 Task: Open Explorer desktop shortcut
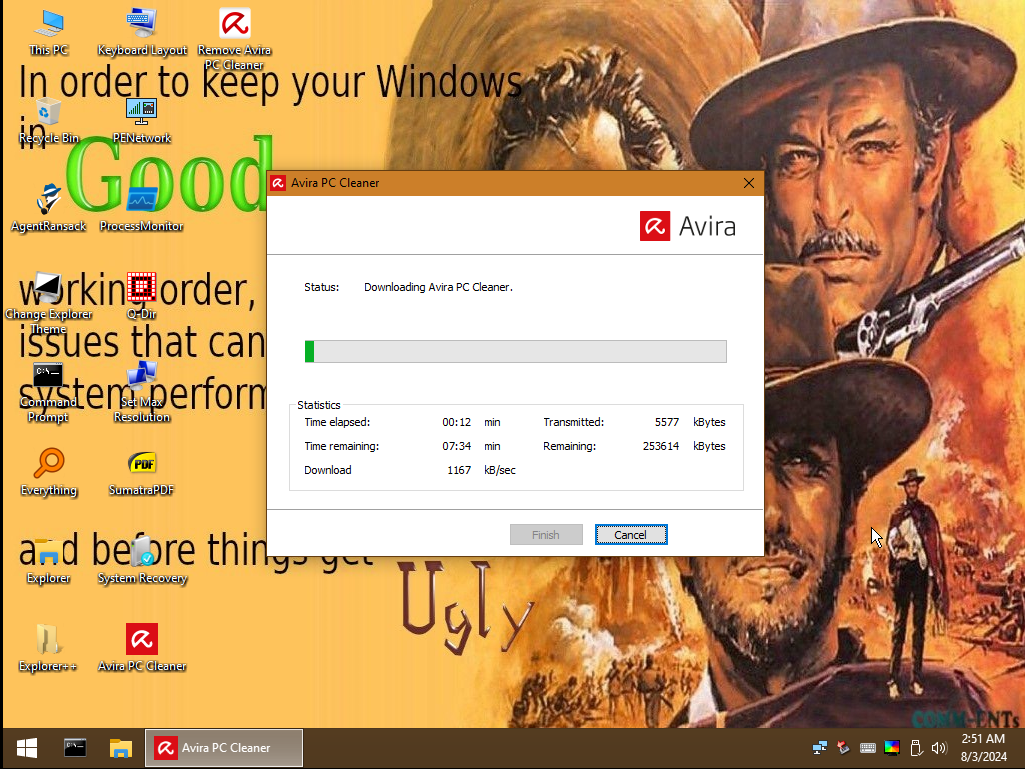48,560
